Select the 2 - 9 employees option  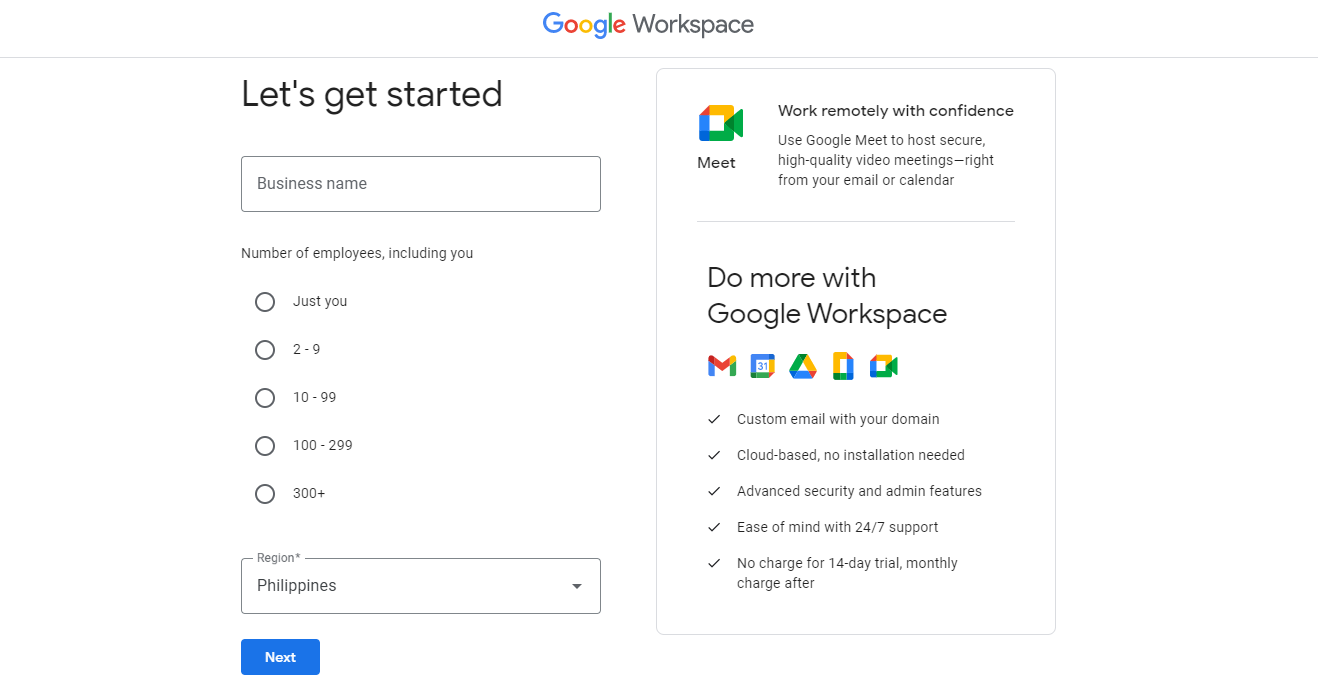(265, 350)
